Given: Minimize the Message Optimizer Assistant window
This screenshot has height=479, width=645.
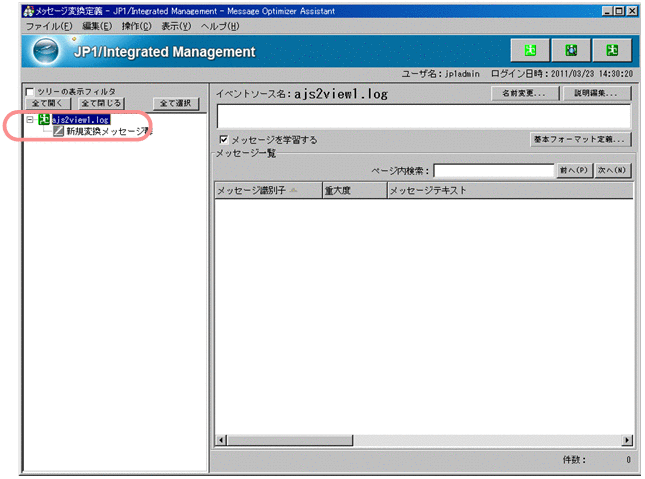Looking at the screenshot, I should point(608,11).
